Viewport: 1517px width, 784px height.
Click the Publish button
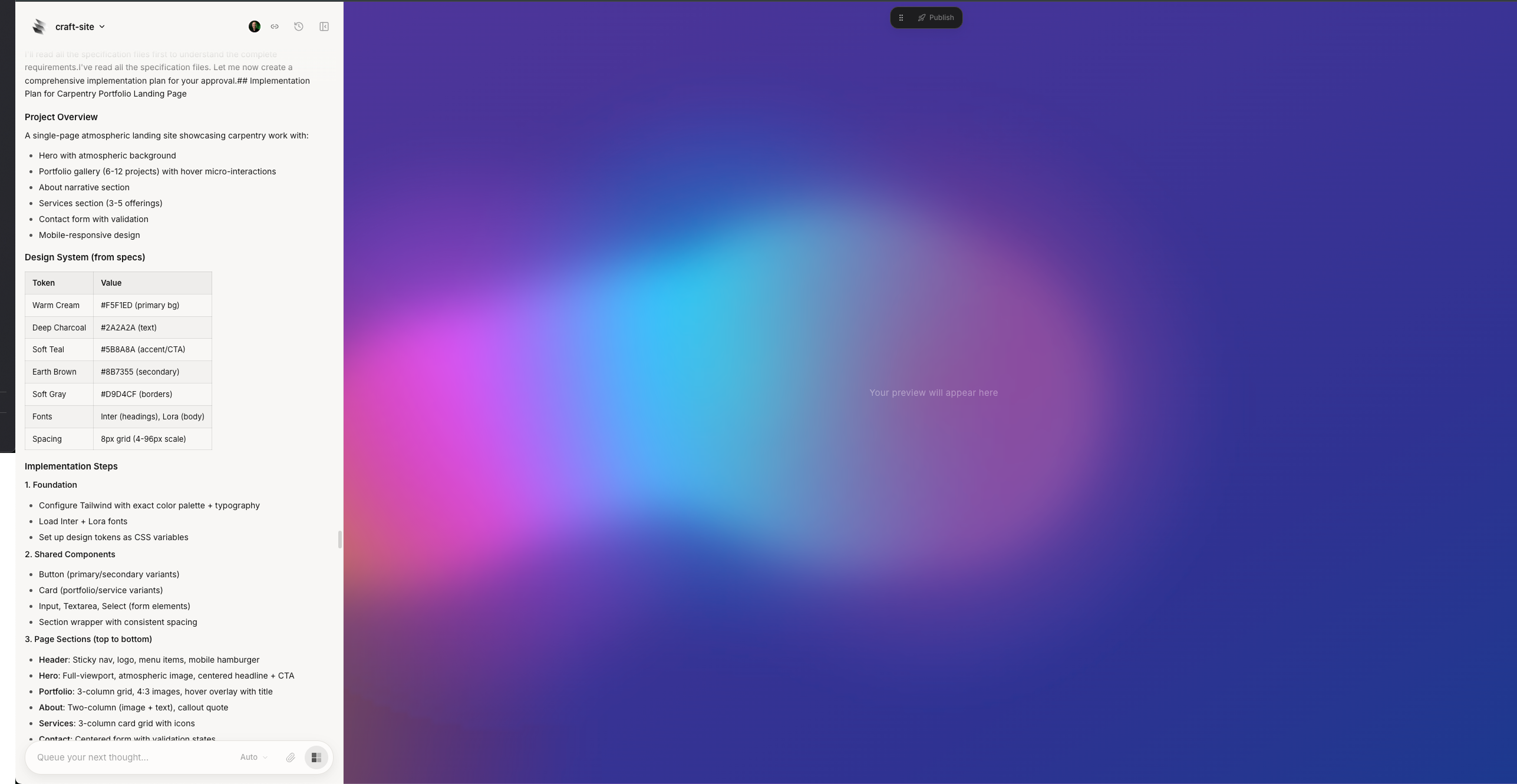coord(940,17)
